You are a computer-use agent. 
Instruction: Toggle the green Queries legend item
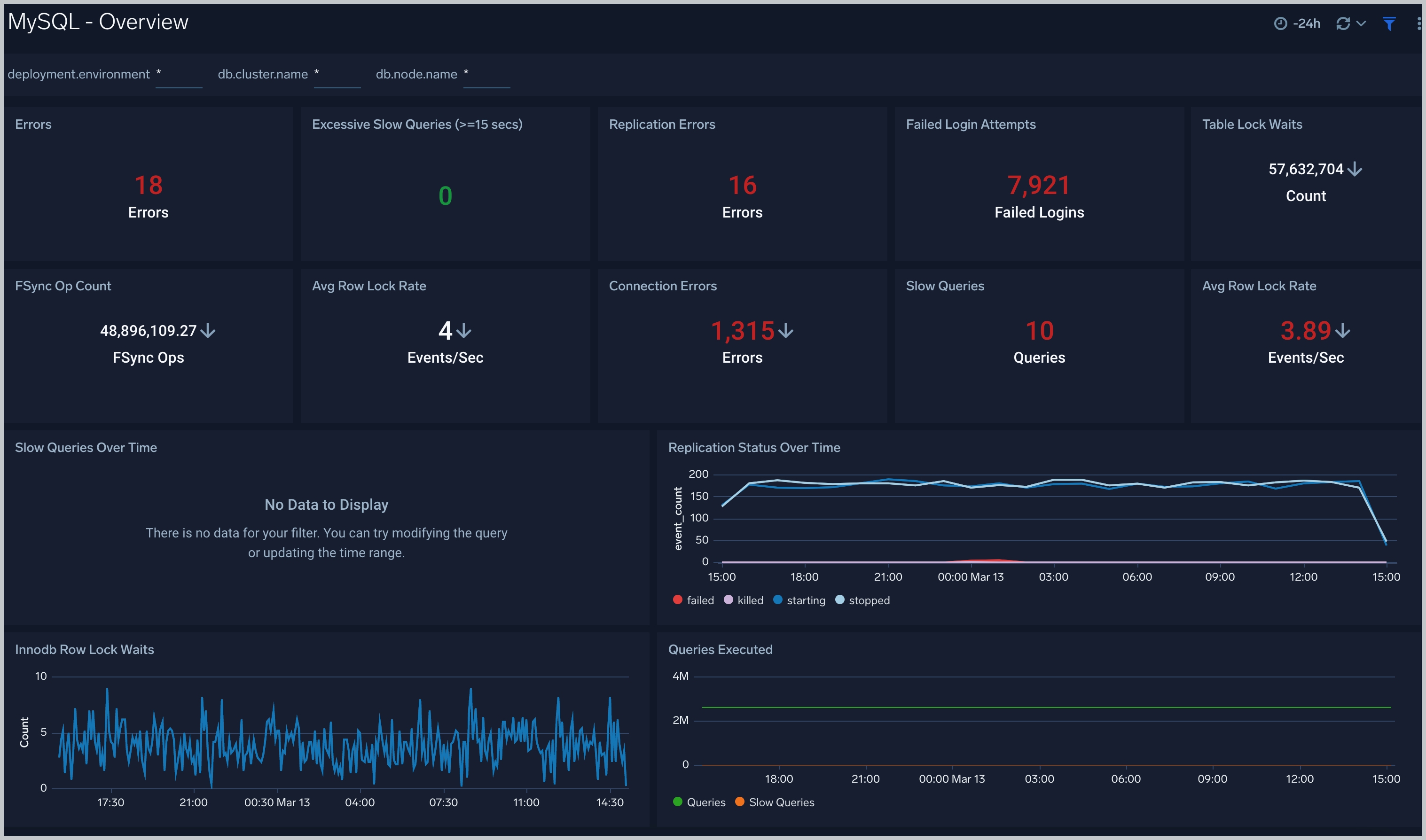click(699, 802)
